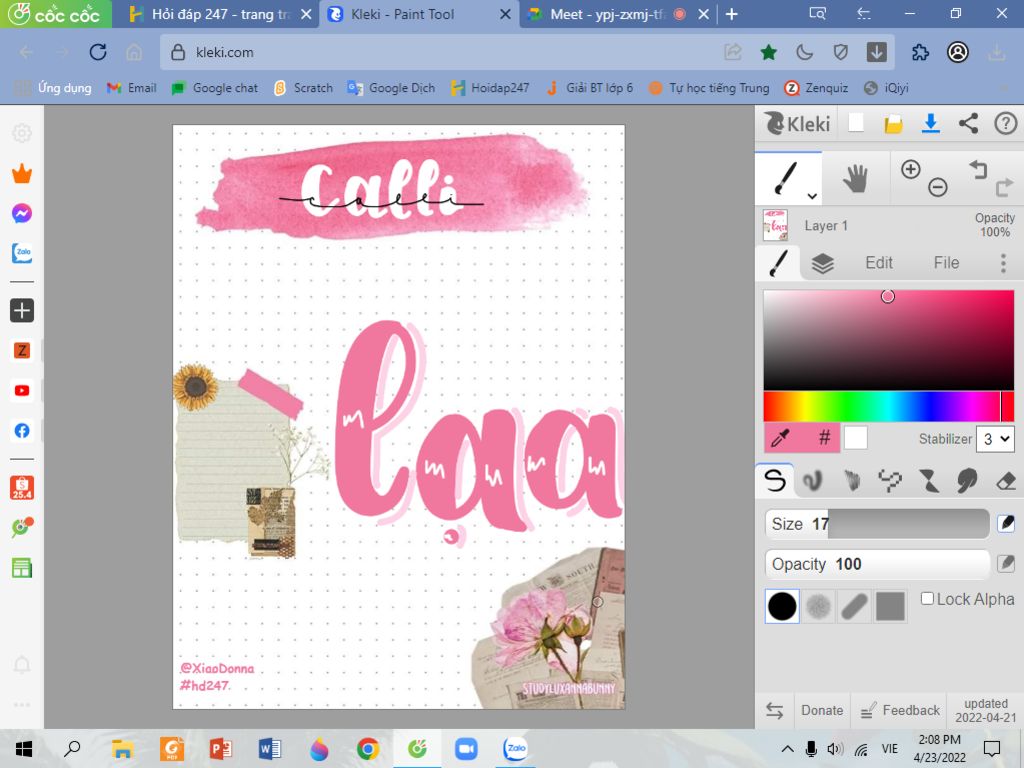This screenshot has width=1024, height=768.
Task: Toggle dark mode with the moon icon
Action: click(805, 52)
